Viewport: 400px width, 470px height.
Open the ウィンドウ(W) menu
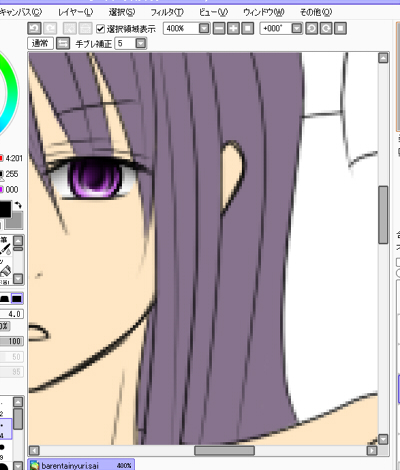264,12
